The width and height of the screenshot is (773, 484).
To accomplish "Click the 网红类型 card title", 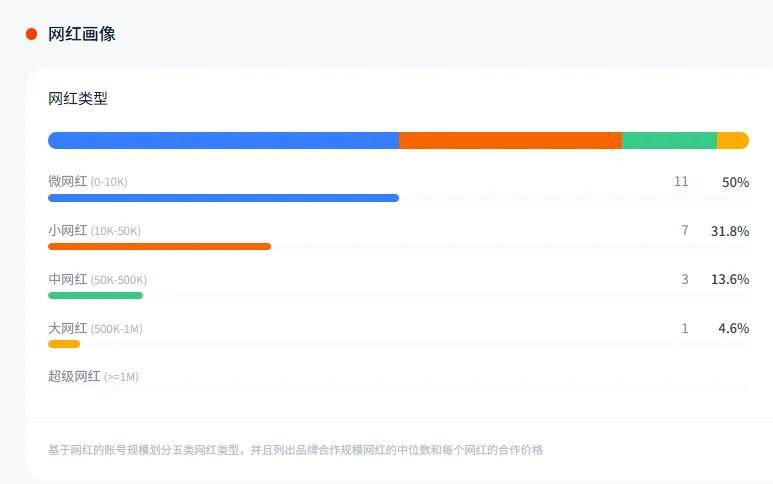I will 78,99.
